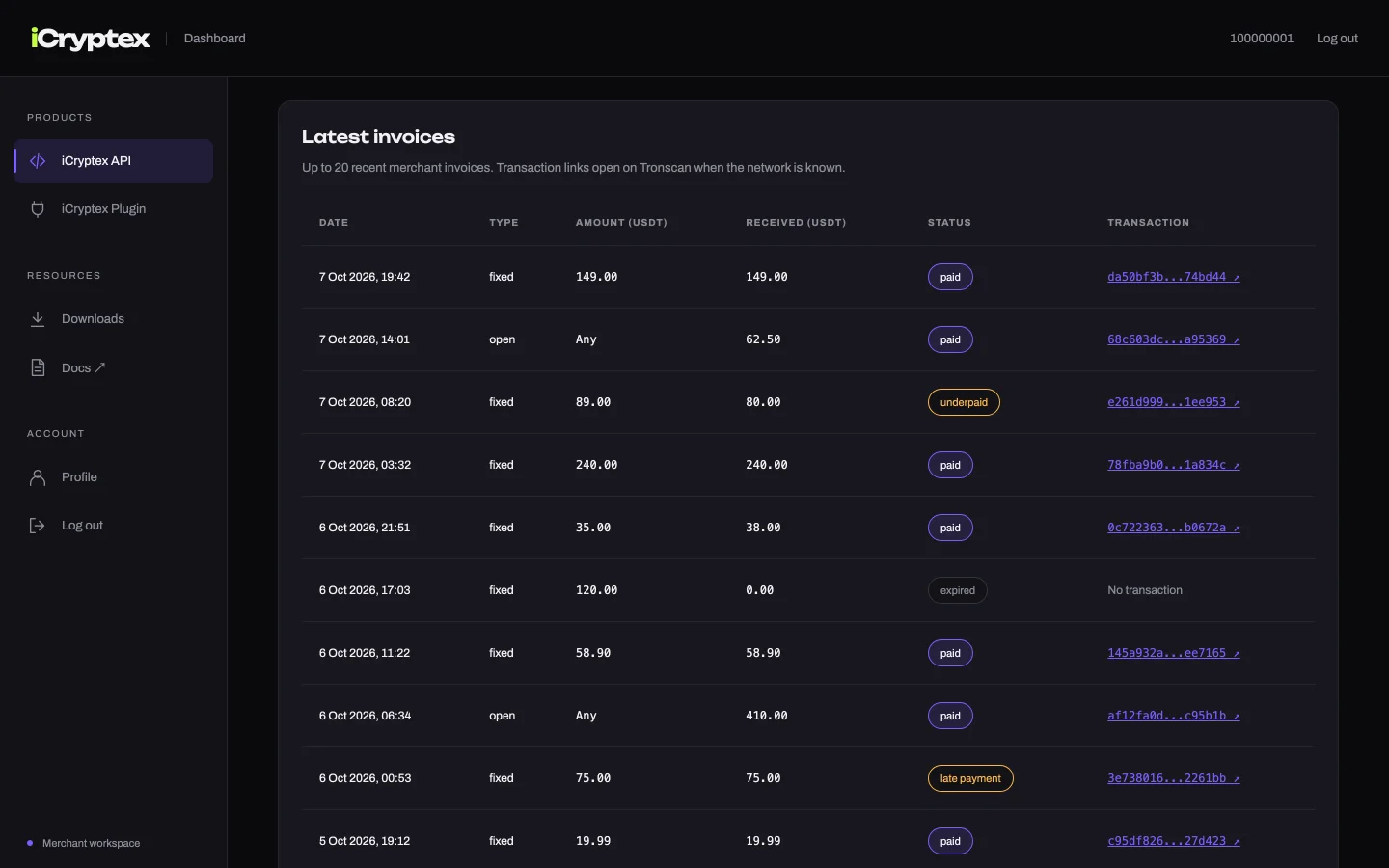Click the iCryptex Plugin plug icon
The width and height of the screenshot is (1389, 868).
38,209
